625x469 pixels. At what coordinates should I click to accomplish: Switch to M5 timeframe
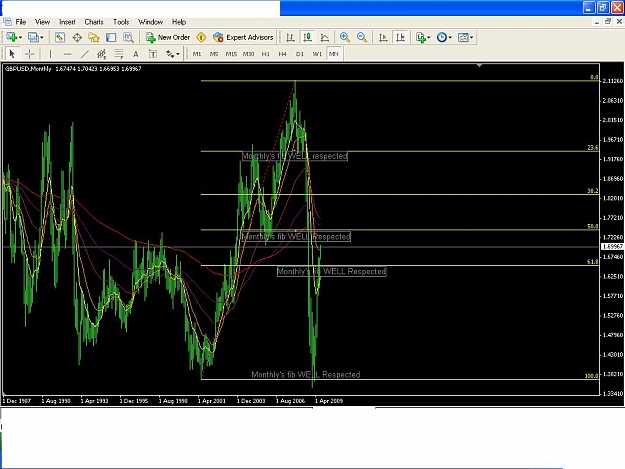click(x=214, y=54)
